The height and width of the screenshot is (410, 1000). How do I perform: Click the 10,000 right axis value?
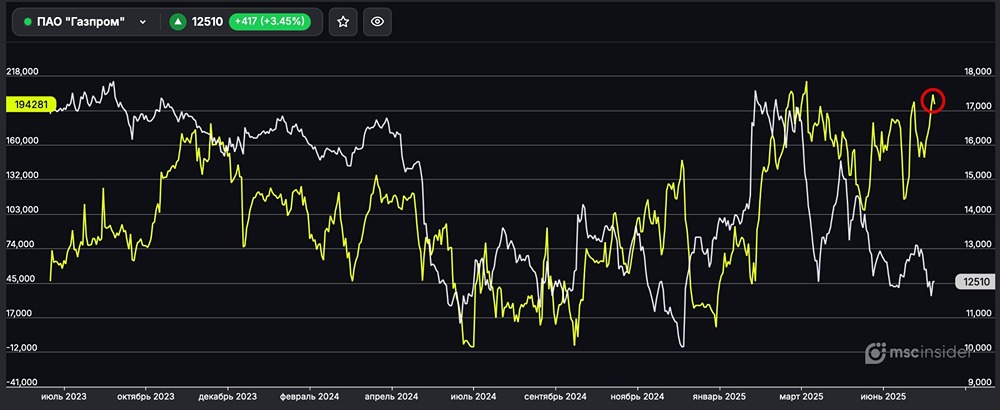click(x=979, y=348)
